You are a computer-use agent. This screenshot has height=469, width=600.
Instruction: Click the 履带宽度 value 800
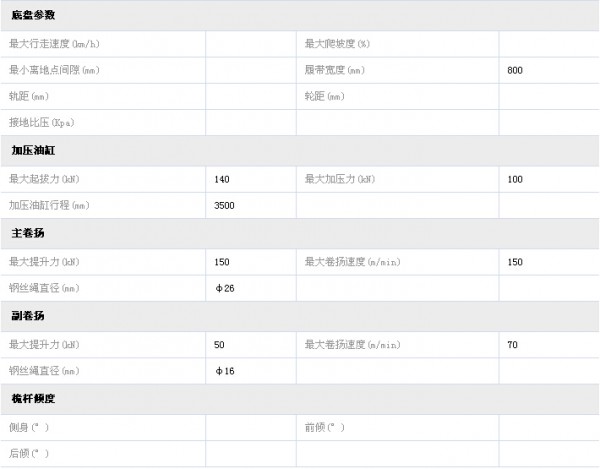515,71
